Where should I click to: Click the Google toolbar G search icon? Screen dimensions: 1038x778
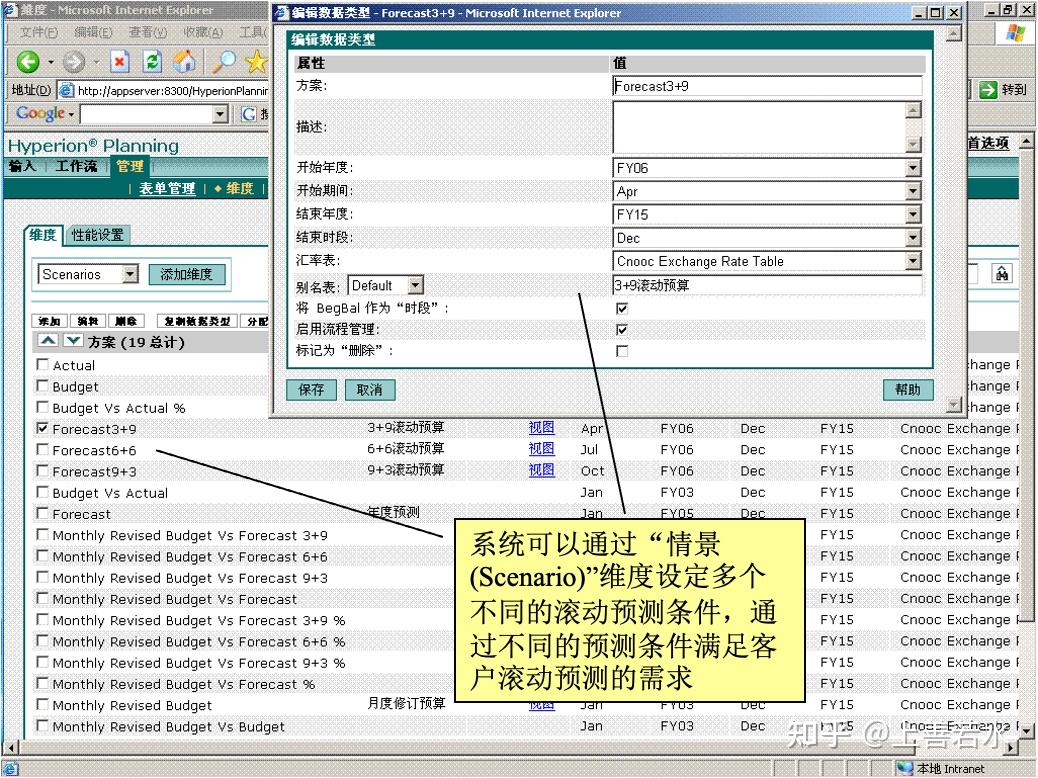click(248, 114)
